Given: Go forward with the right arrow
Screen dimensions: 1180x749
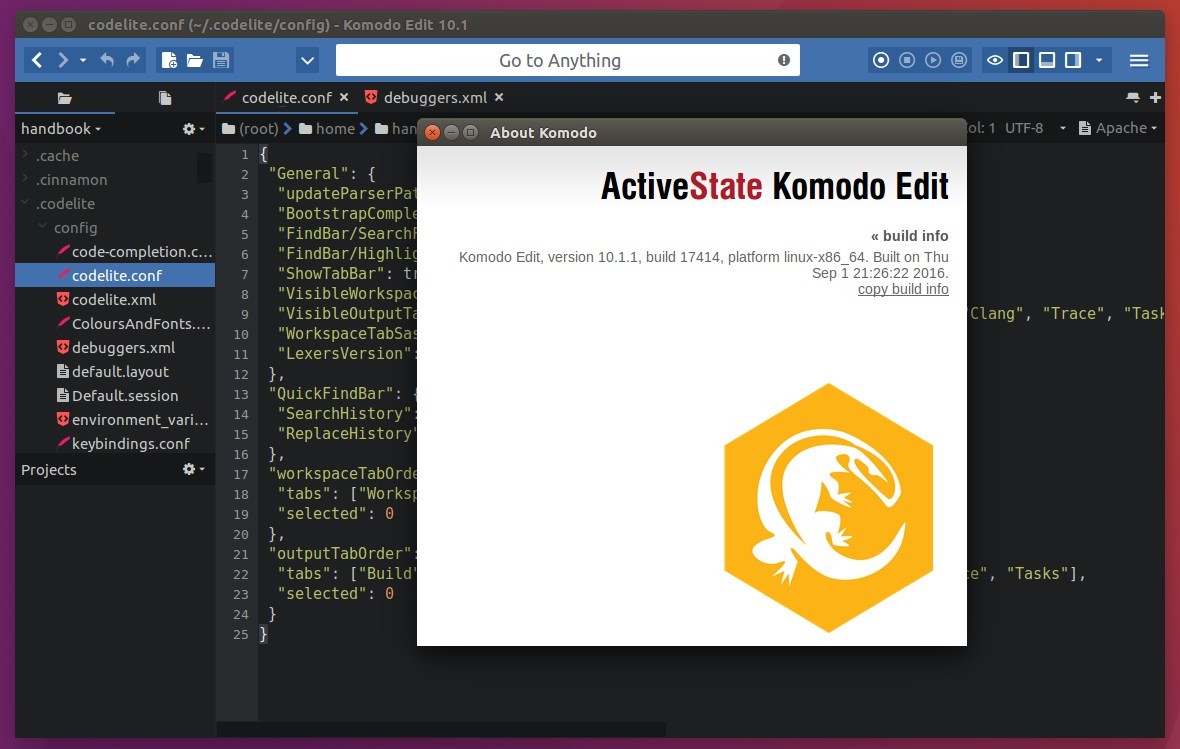Looking at the screenshot, I should point(63,60).
